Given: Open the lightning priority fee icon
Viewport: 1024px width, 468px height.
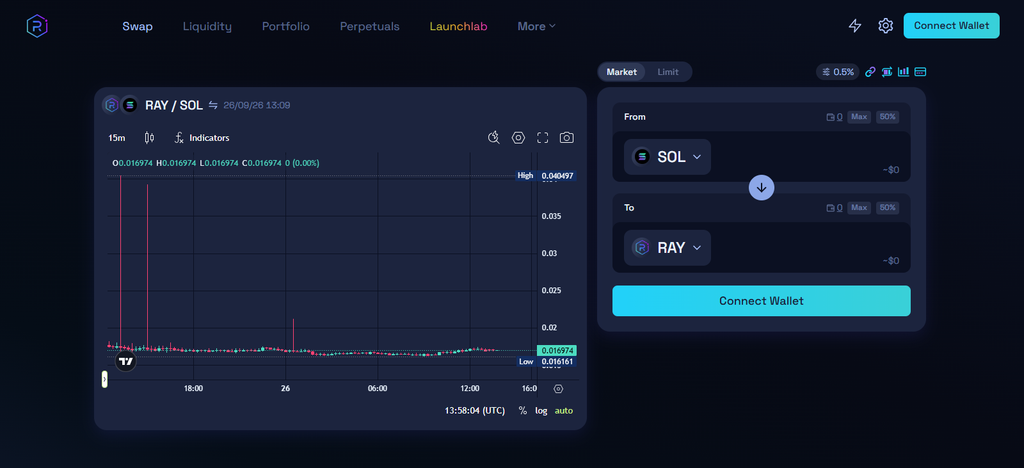Looking at the screenshot, I should [854, 25].
